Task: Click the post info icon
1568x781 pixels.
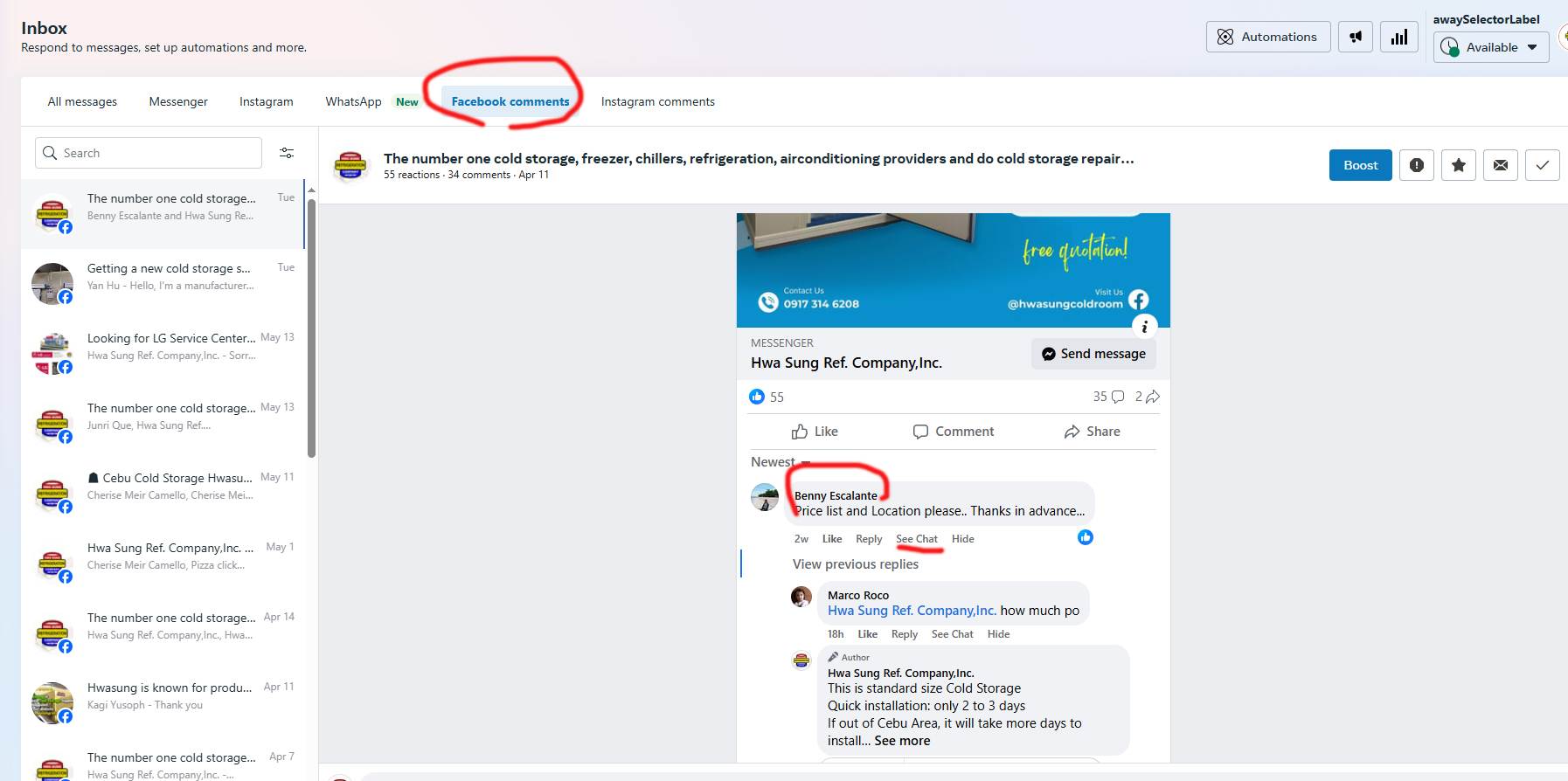Action: click(1145, 327)
